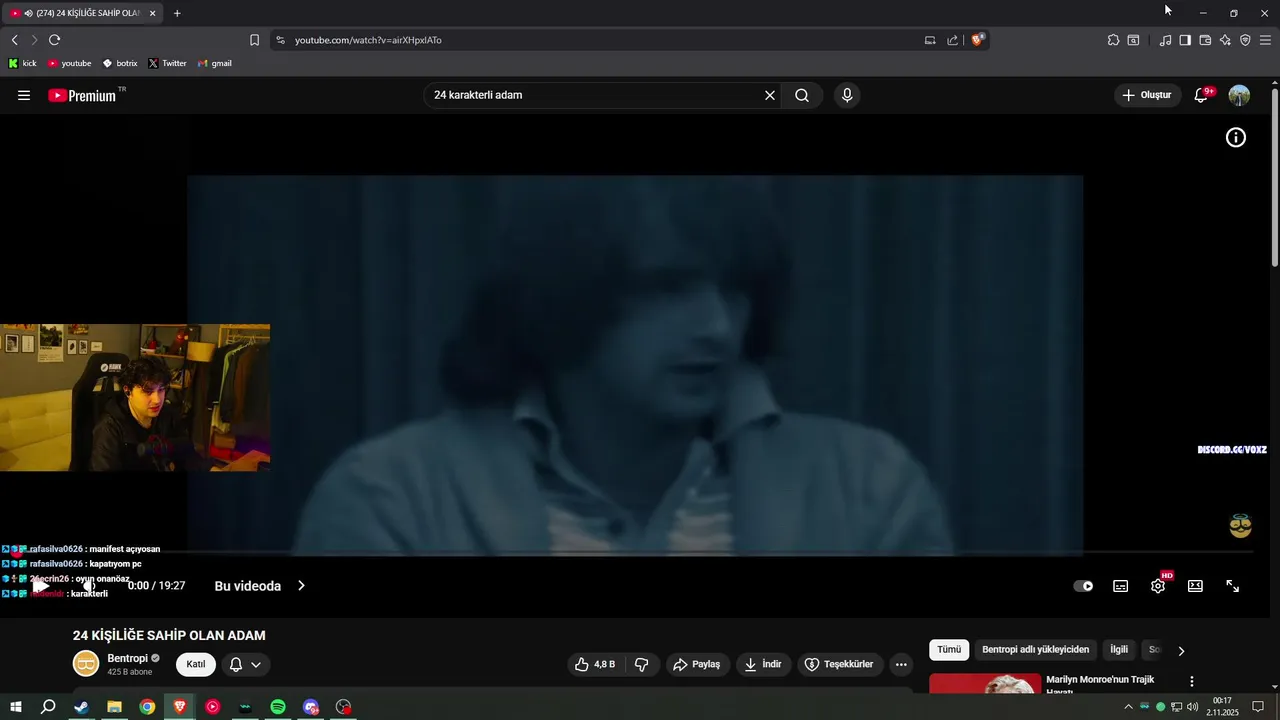
Task: Click the Katıl join button
Action: 196,664
